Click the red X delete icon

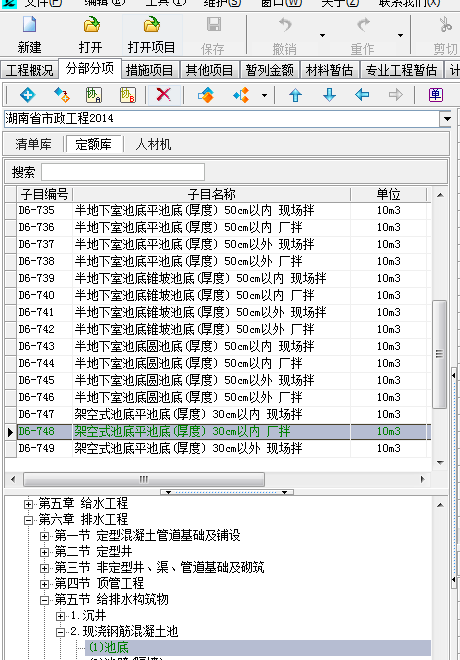pyautogui.click(x=164, y=94)
